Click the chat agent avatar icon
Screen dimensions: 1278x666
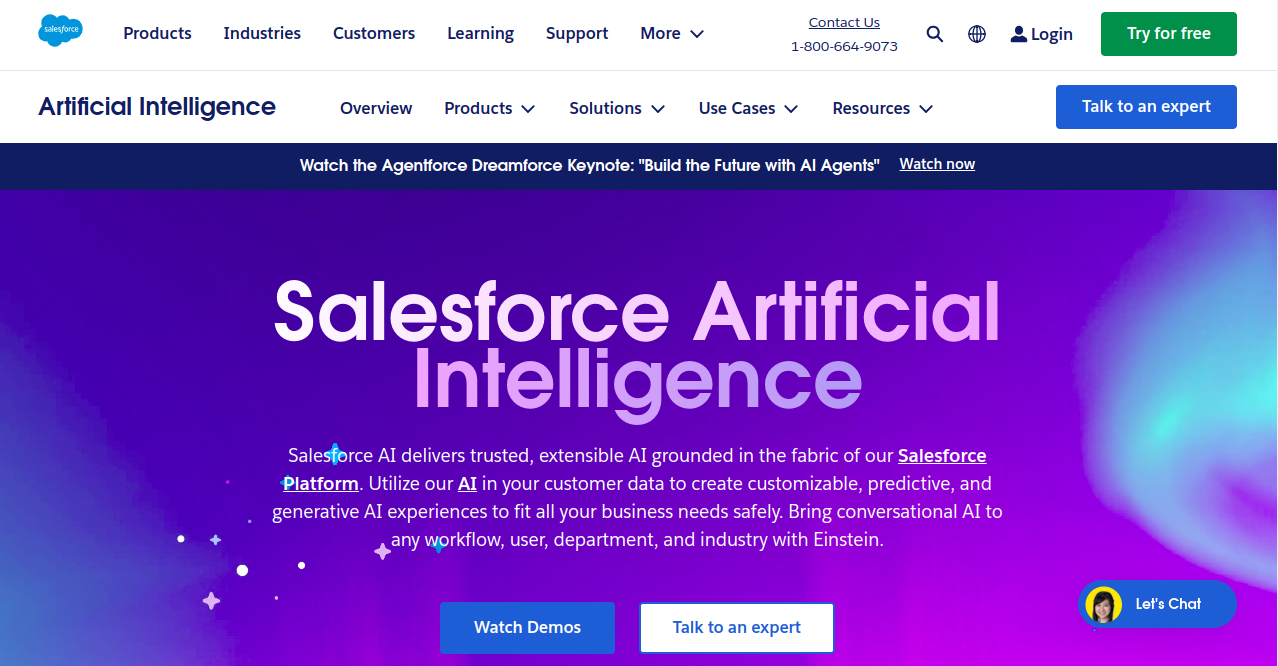point(1103,605)
